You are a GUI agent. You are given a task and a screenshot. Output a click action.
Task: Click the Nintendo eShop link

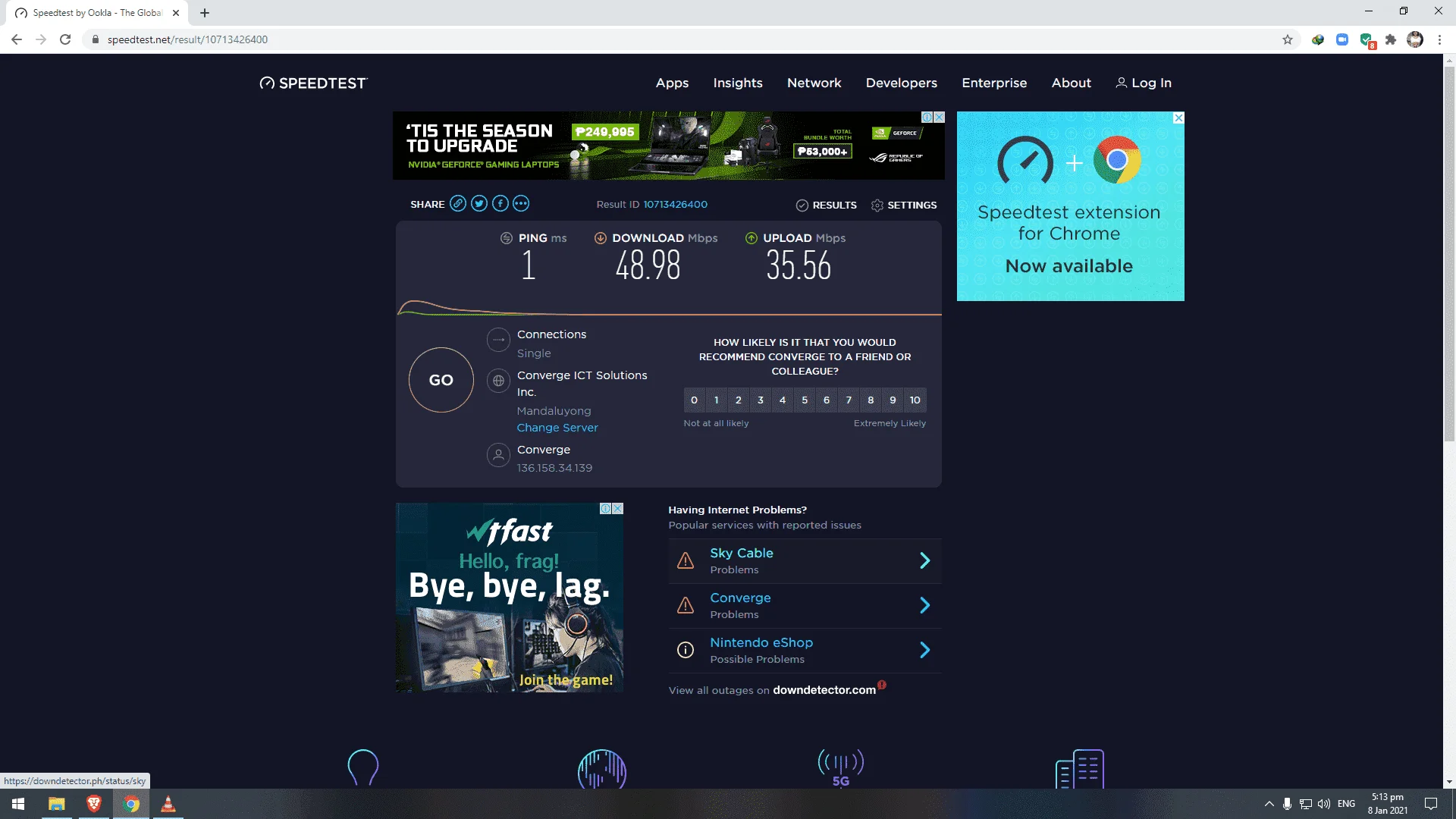coord(761,643)
